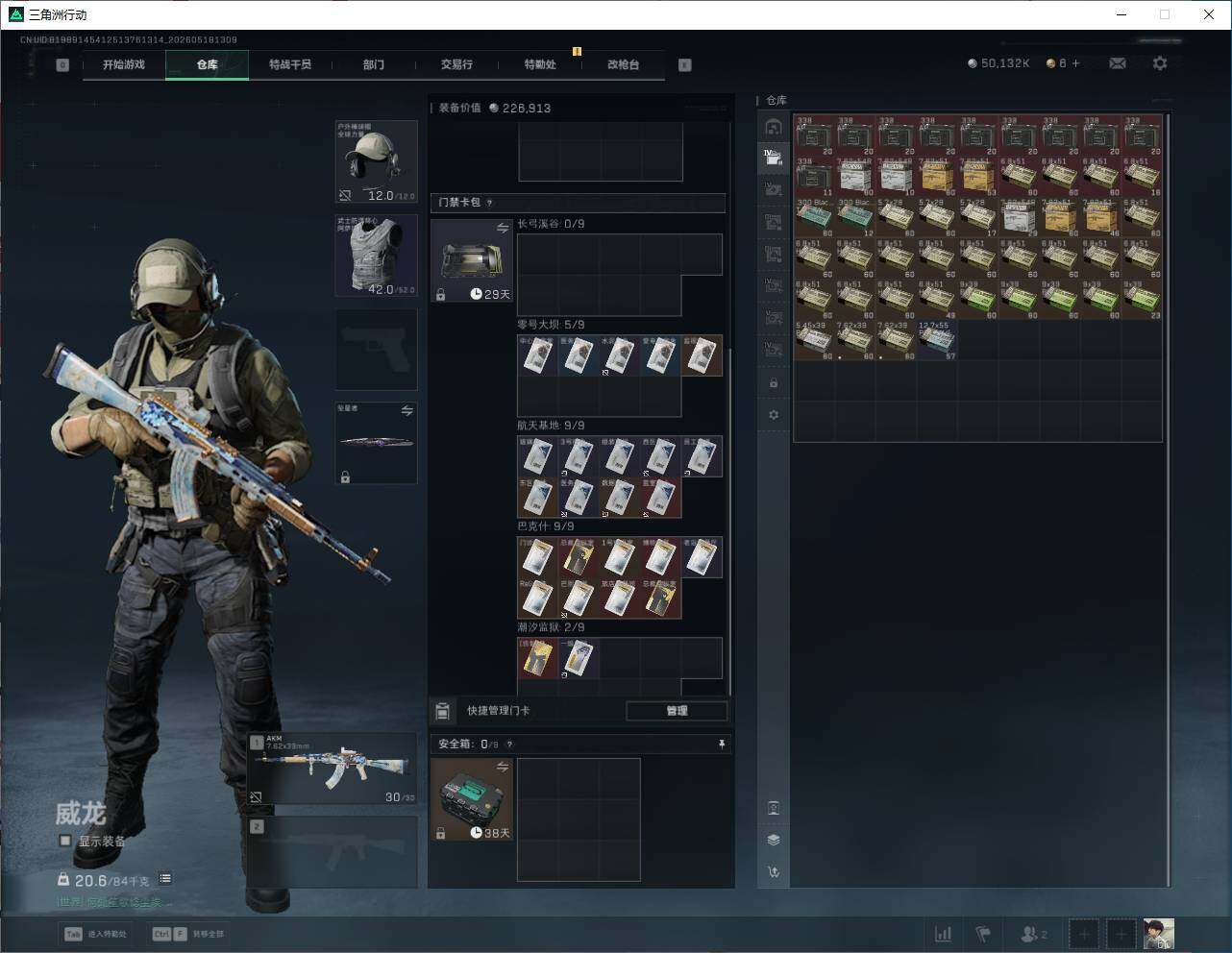1232x953 pixels.
Task: Select the AKM primary weapon slot
Action: [333, 770]
